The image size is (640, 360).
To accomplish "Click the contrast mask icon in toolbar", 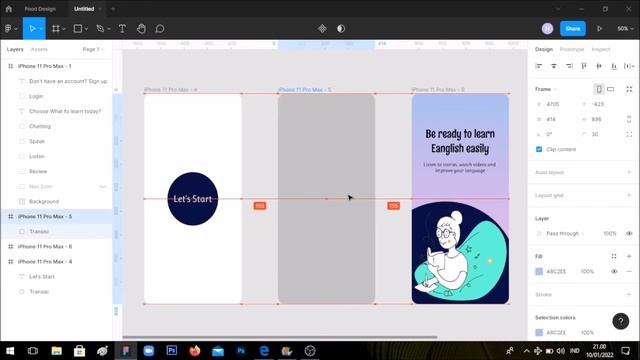I will click(341, 29).
